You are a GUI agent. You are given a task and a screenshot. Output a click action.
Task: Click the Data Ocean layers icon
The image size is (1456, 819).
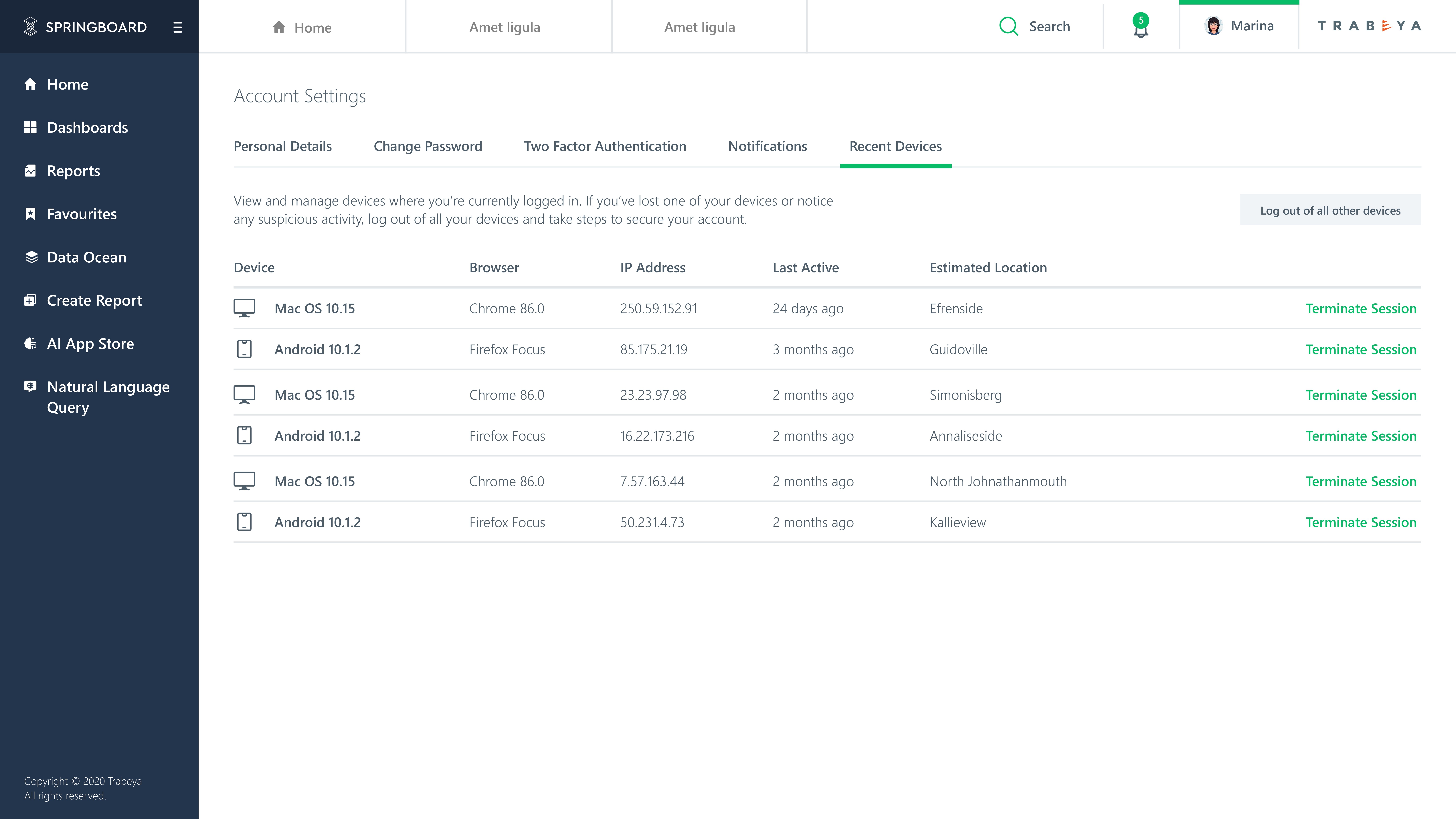(x=32, y=257)
